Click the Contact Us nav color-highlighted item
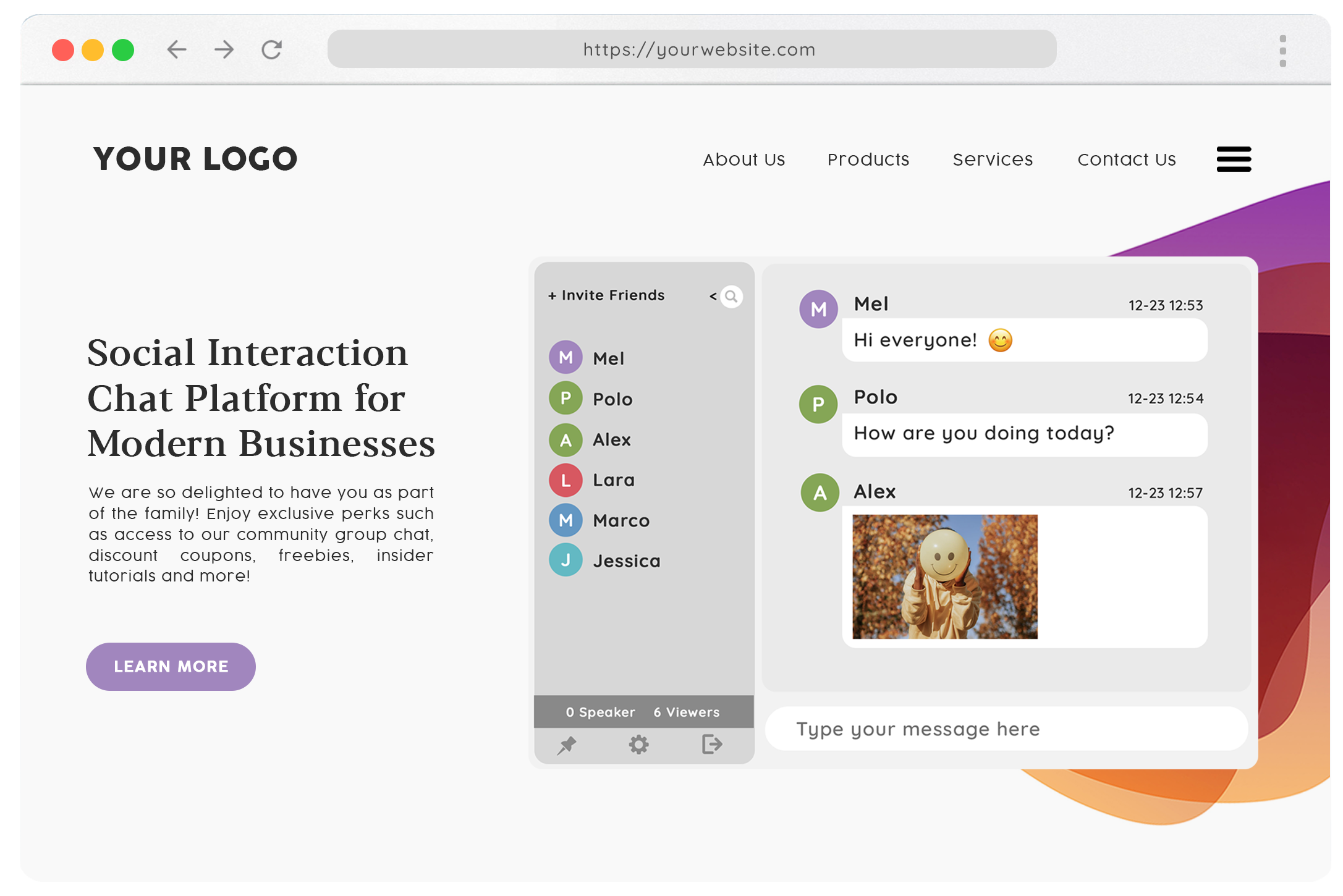 tap(1127, 159)
